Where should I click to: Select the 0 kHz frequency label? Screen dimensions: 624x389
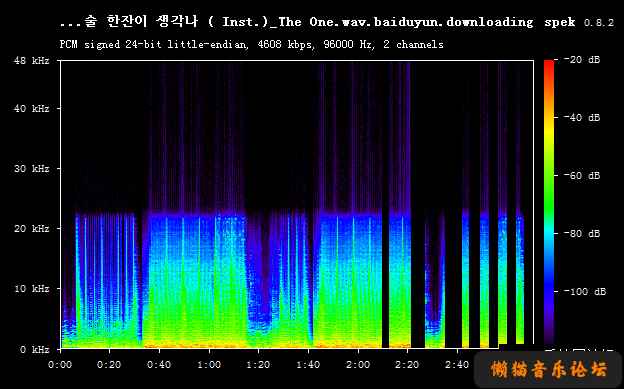click(35, 350)
